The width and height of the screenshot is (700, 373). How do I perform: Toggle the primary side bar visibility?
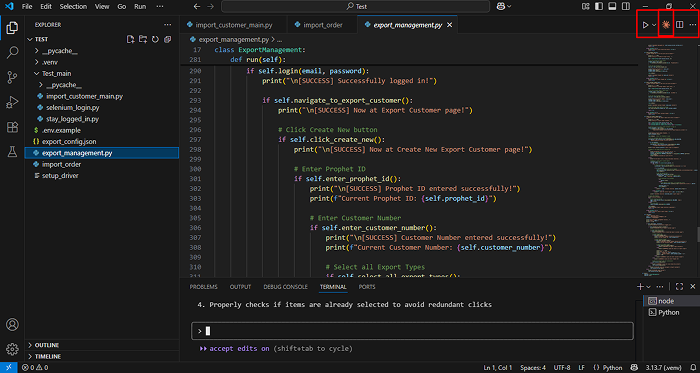(598, 6)
